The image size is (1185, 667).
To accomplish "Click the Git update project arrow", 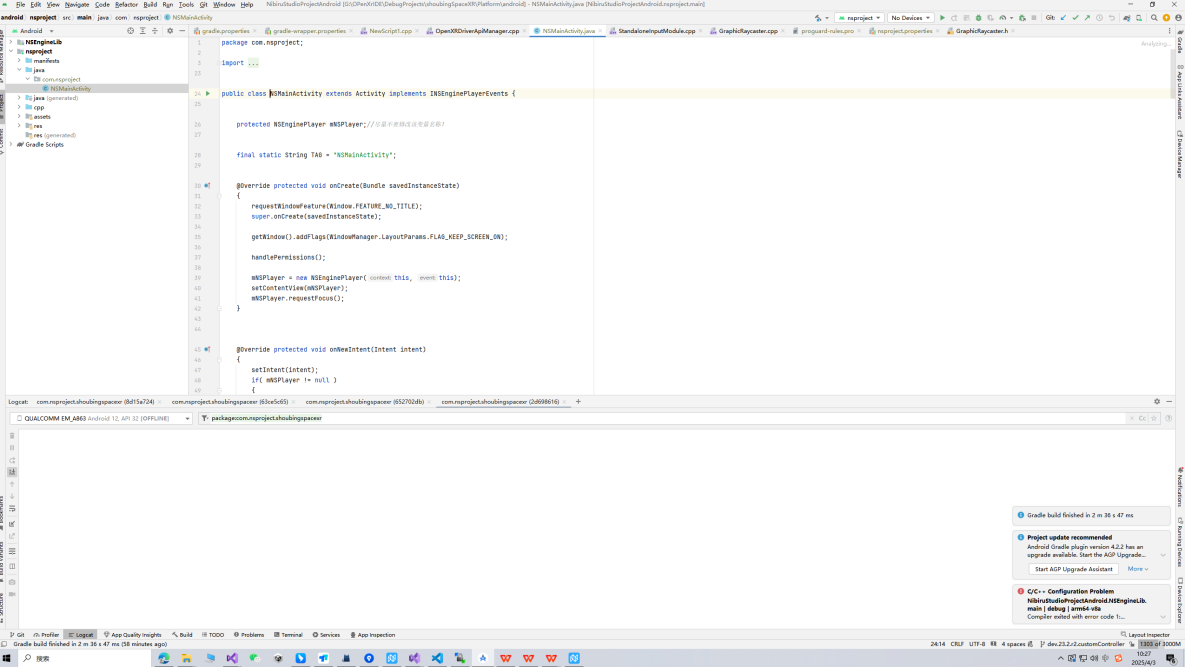I will pyautogui.click(x=1063, y=18).
